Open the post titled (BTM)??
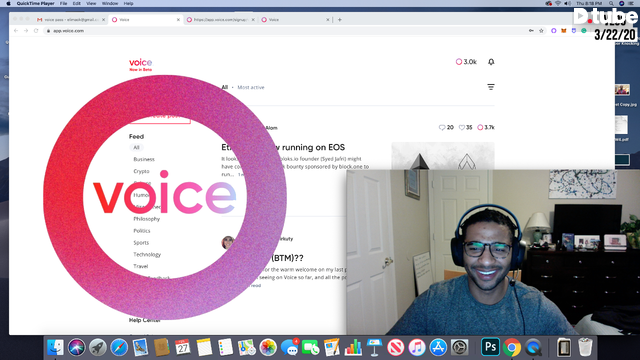The width and height of the screenshot is (640, 360). point(287,258)
